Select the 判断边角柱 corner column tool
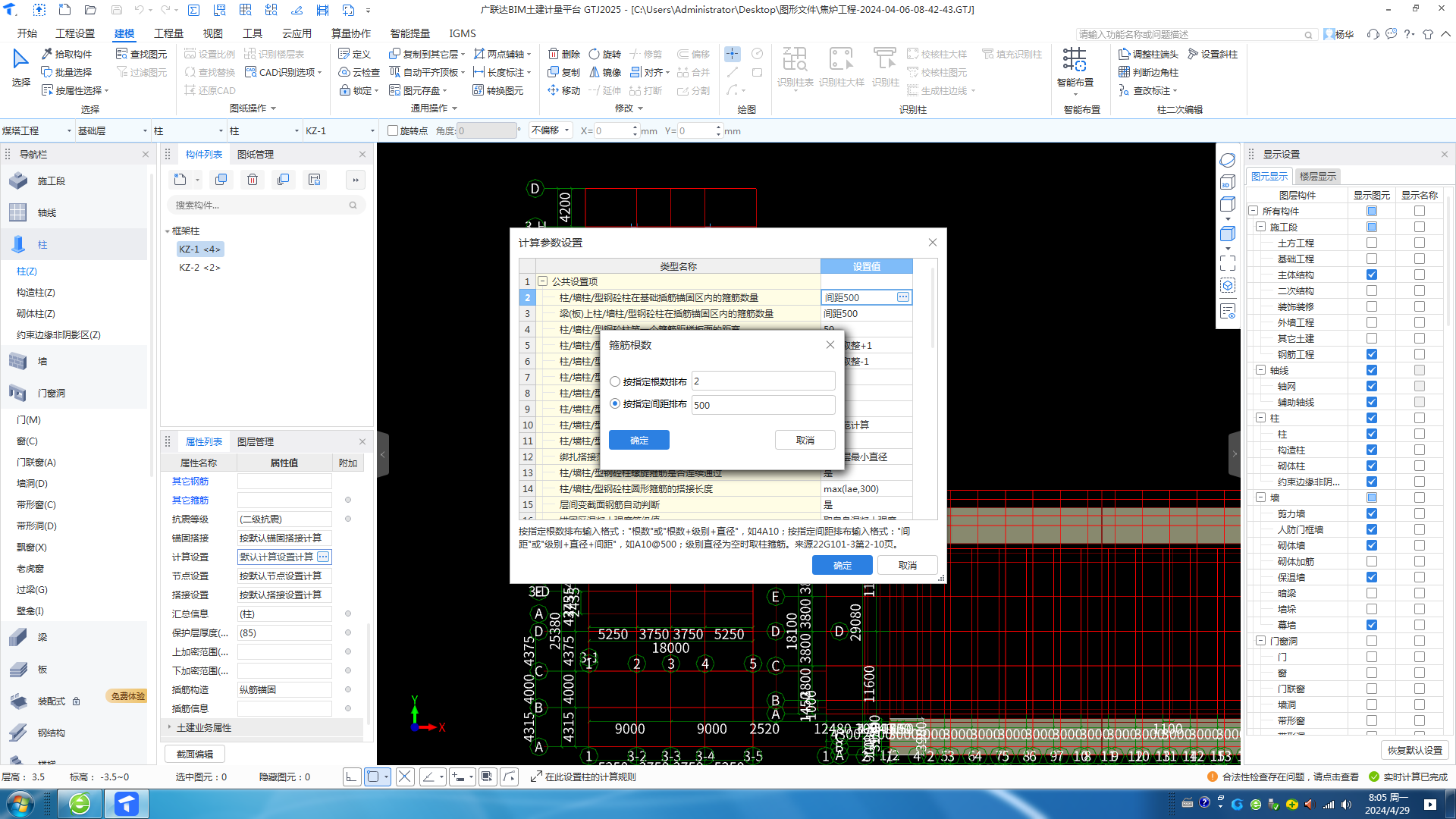This screenshot has width=1456, height=819. (1148, 72)
